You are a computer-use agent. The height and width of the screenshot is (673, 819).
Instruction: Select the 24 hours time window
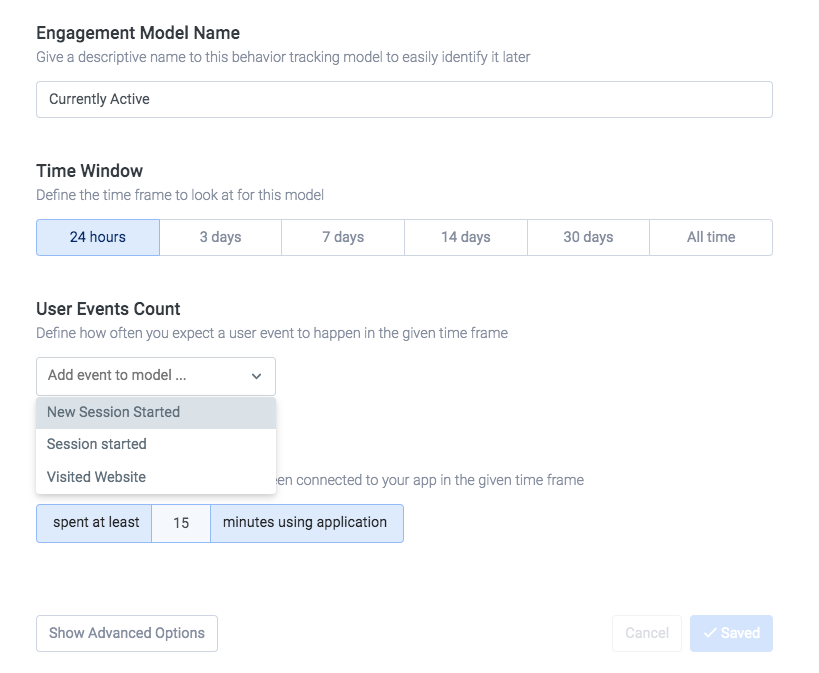(x=98, y=237)
